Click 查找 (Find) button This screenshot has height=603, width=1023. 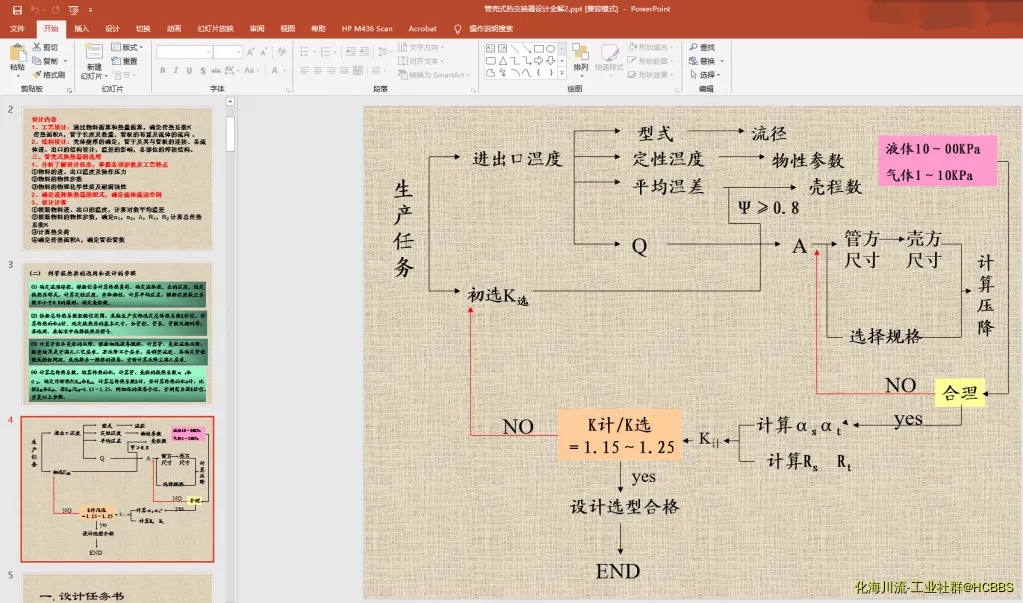coord(703,48)
